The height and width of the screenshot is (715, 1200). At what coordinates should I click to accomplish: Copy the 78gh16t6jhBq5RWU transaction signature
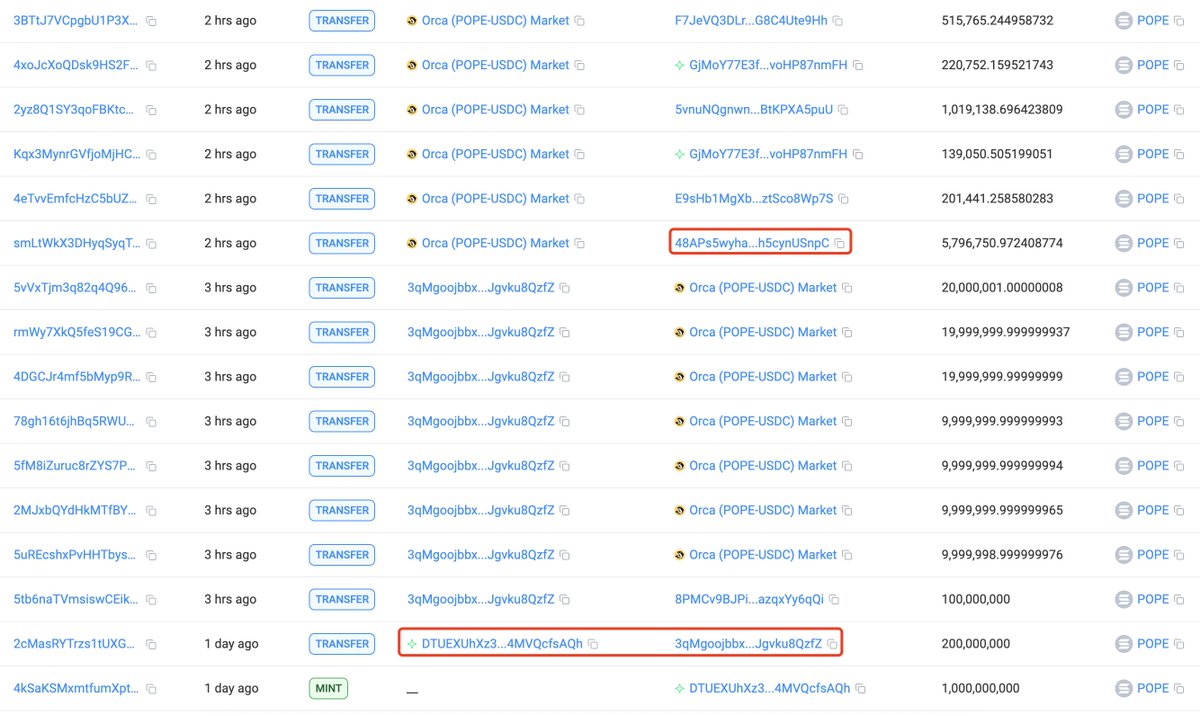click(x=151, y=421)
